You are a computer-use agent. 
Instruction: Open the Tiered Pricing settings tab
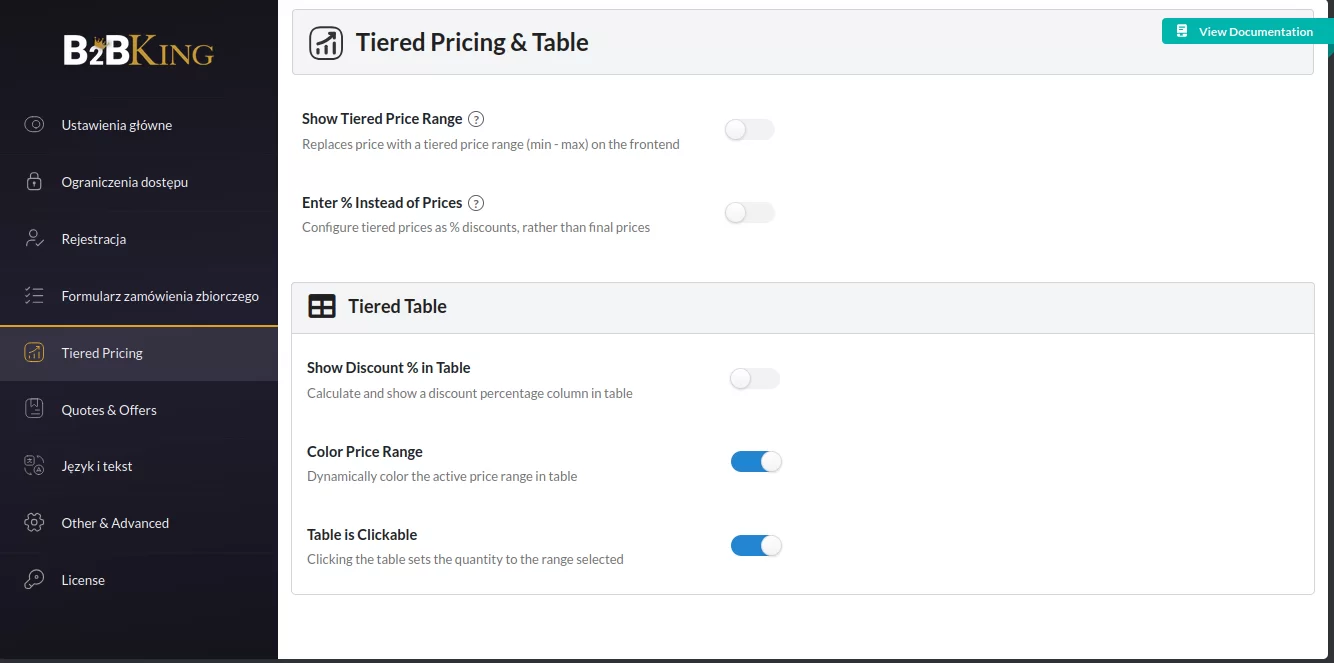pyautogui.click(x=102, y=353)
